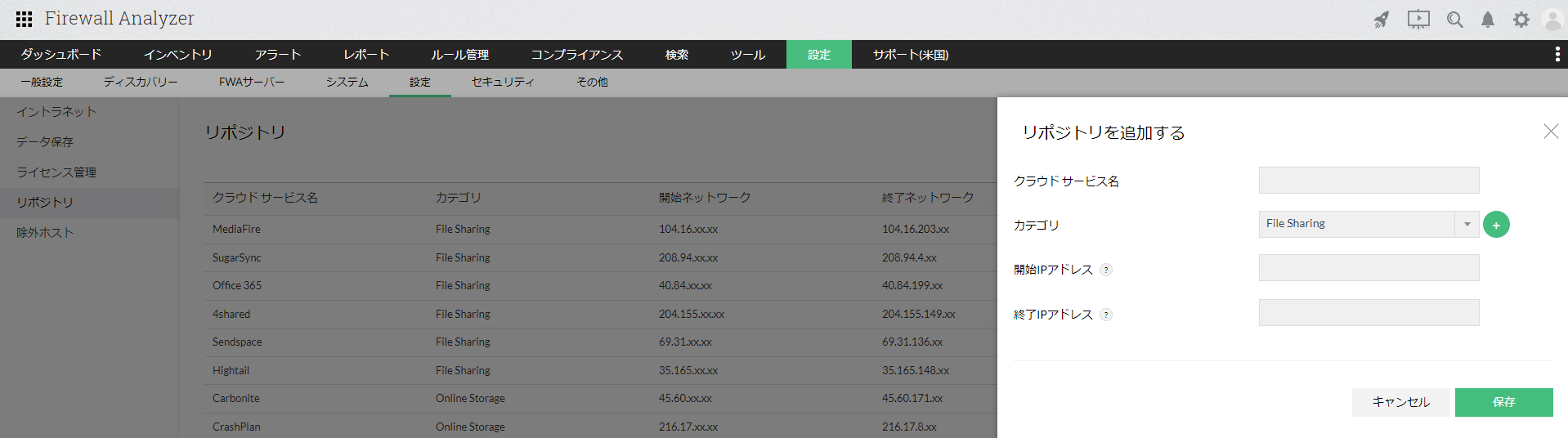Viewport: 1568px width, 438px height.
Task: Open the three-dot more options menu
Action: pos(1557,55)
